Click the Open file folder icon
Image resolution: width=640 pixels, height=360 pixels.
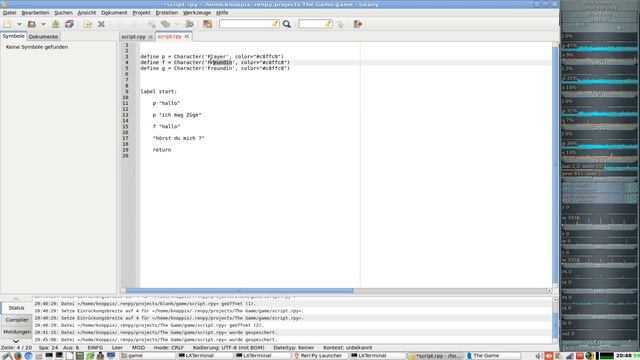[x=31, y=24]
